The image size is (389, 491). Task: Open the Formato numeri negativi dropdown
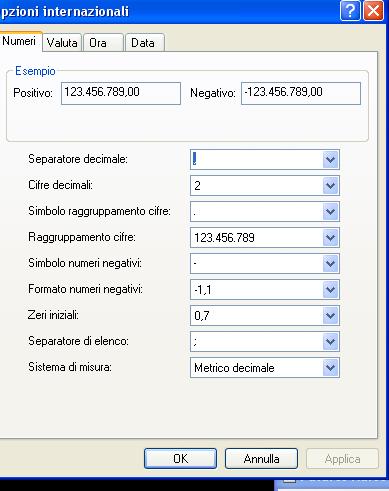coord(330,289)
